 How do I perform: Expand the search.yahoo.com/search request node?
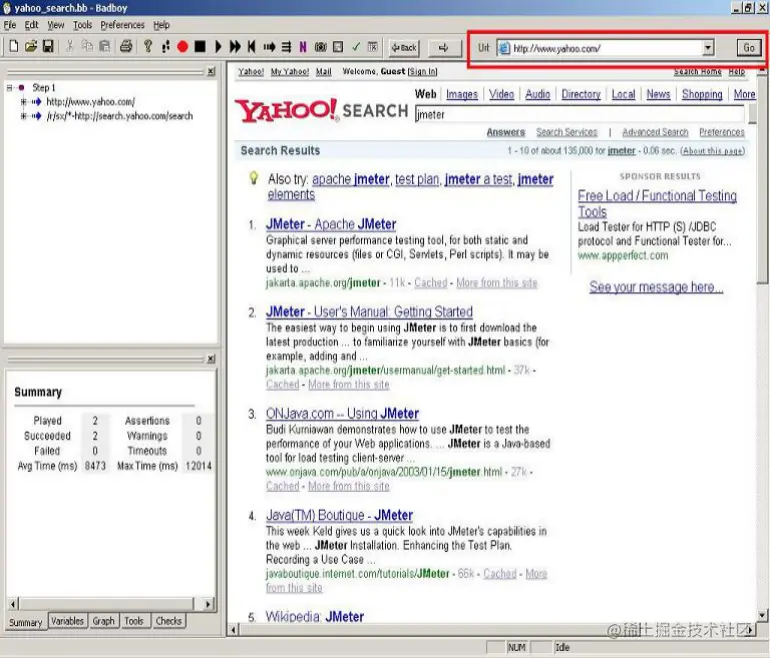click(23, 116)
